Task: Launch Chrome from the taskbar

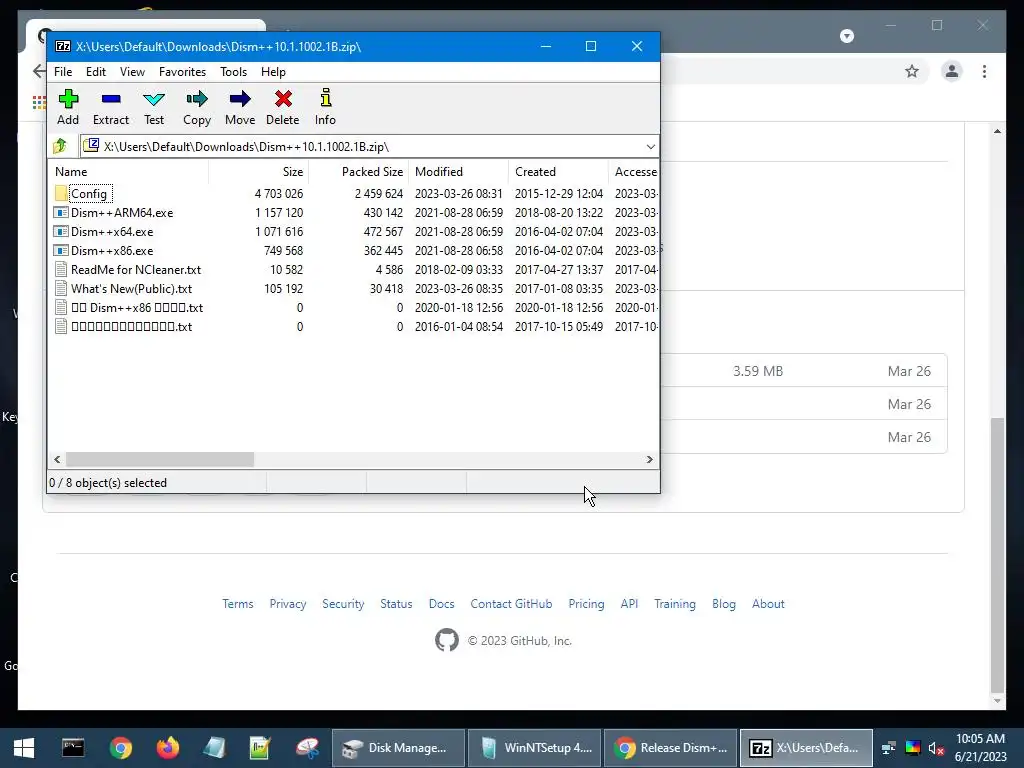Action: (x=121, y=748)
